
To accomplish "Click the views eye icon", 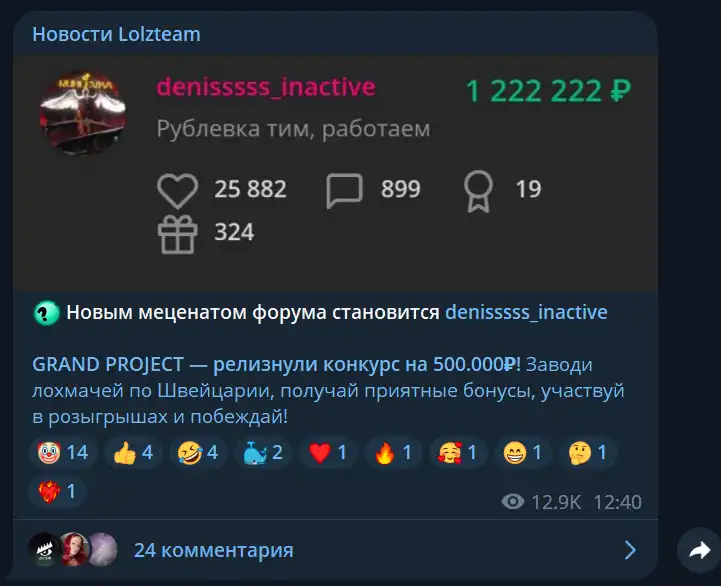I will click(513, 501).
